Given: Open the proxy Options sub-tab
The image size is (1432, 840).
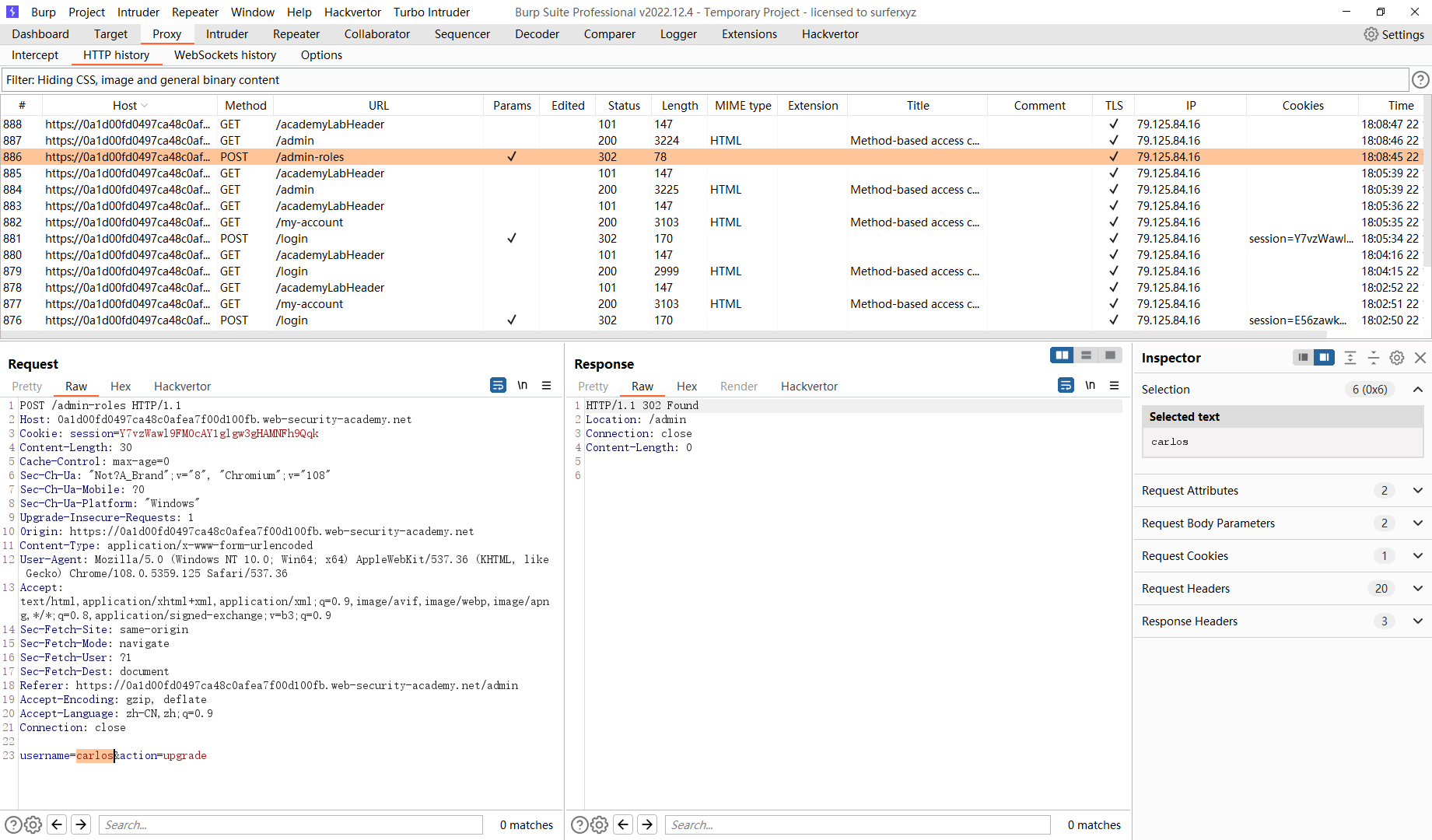Looking at the screenshot, I should click(321, 55).
